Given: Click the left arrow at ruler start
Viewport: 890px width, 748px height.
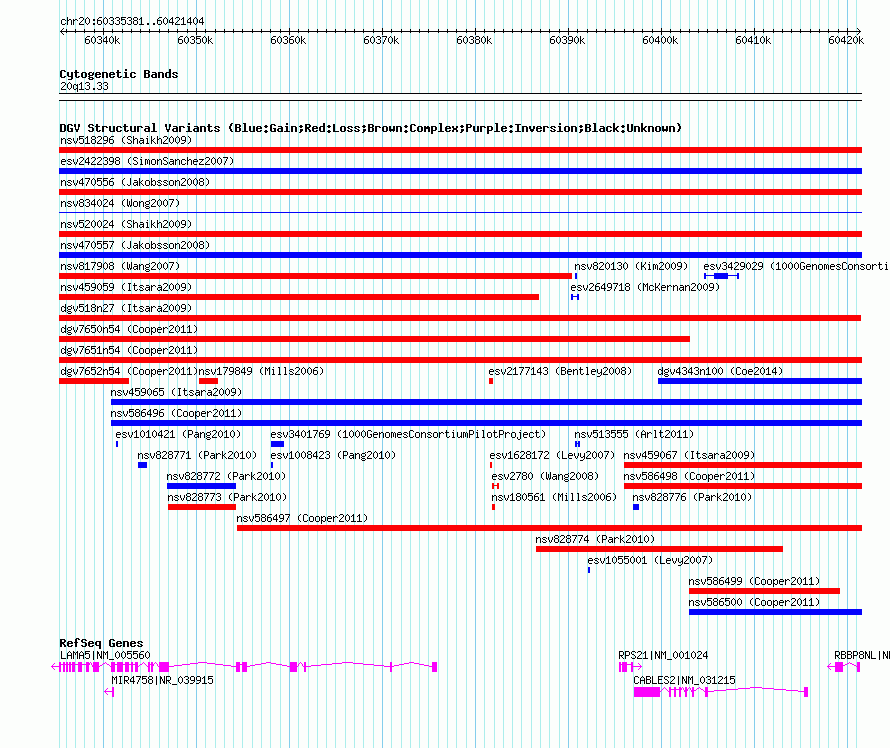Looking at the screenshot, I should (62, 31).
